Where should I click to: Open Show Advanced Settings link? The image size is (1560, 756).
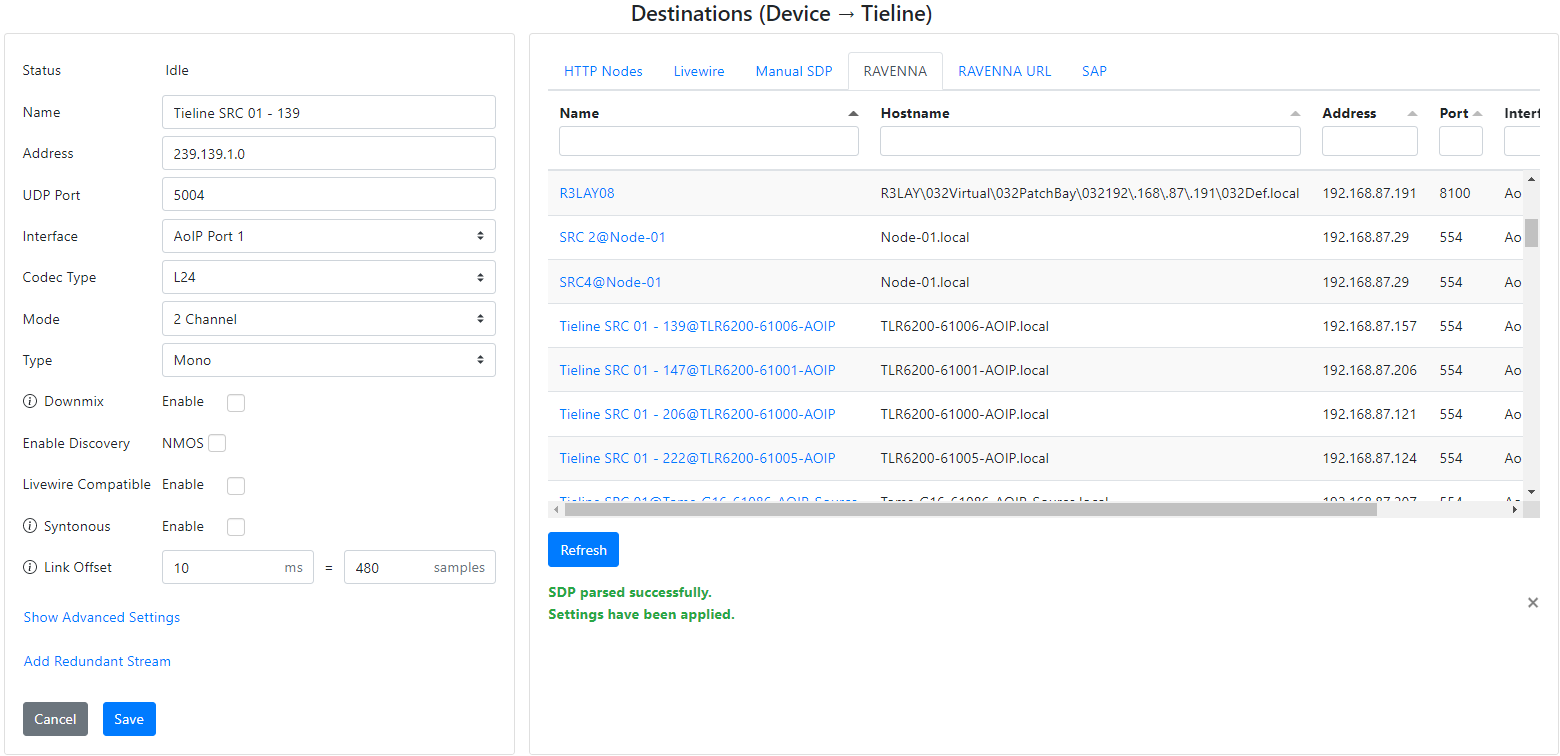coord(102,618)
